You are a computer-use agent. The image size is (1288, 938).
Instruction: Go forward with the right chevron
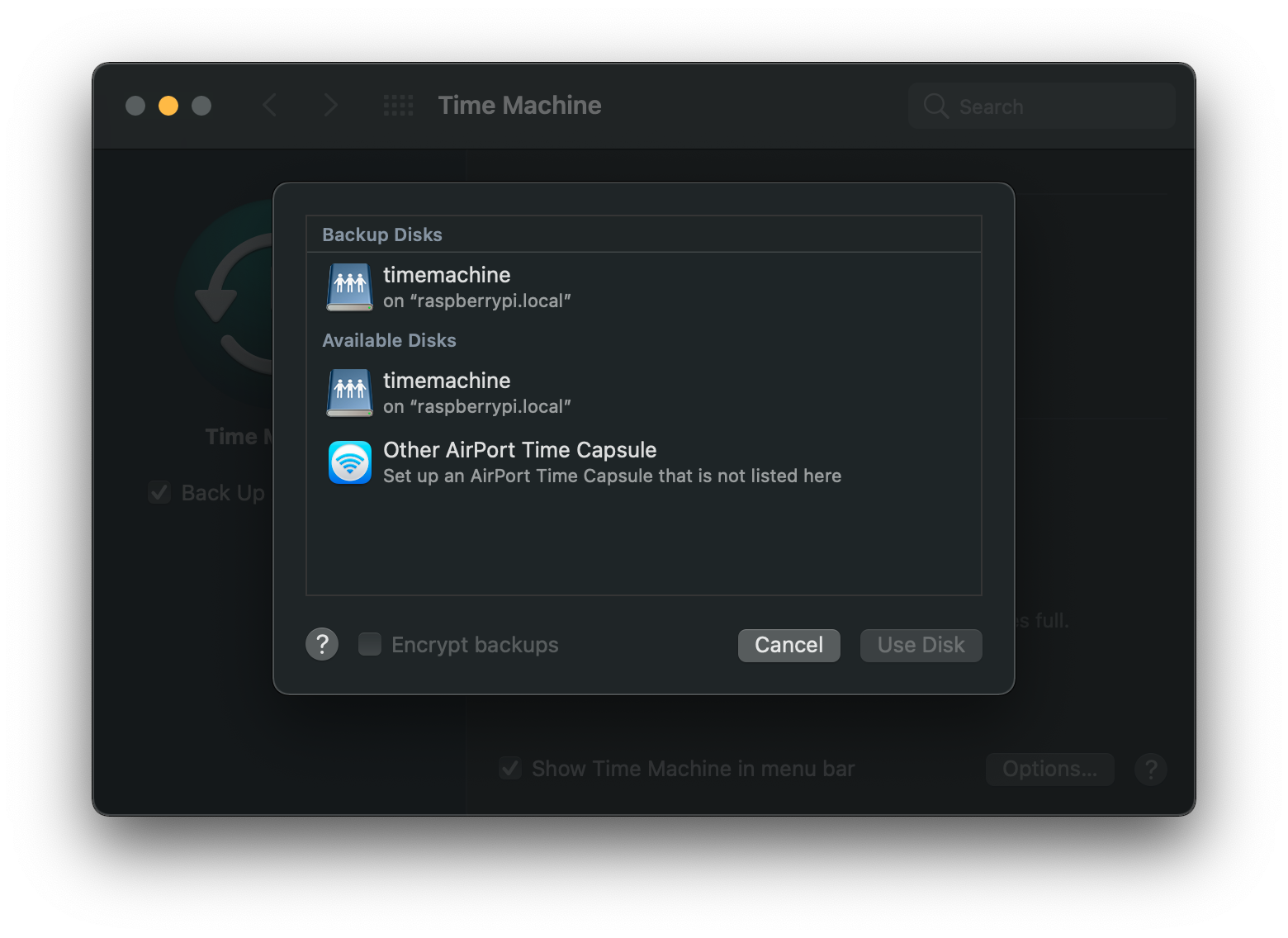click(x=331, y=106)
